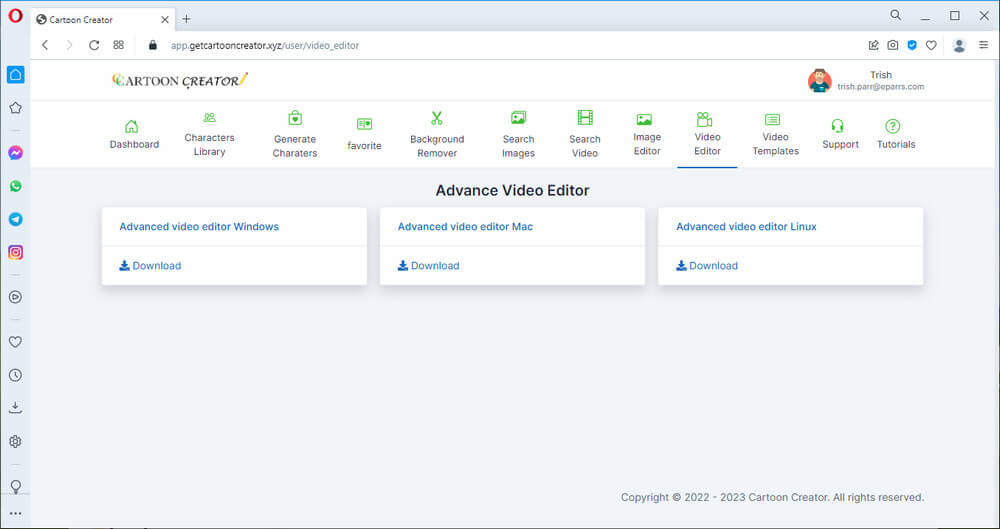Viewport: 1000px width, 529px height.
Task: Click the share page icon in toolbar
Action: pos(874,45)
